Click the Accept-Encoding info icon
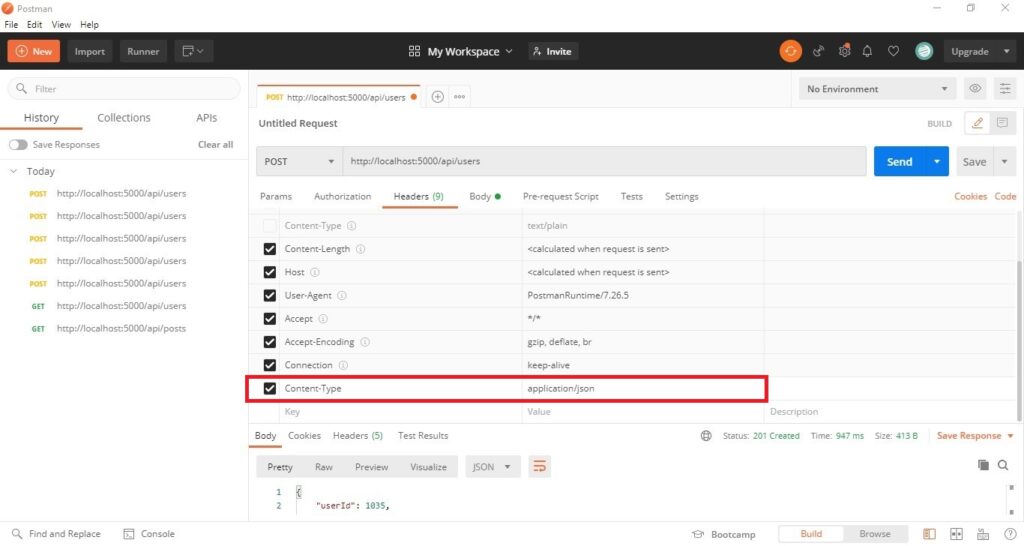 coord(365,342)
